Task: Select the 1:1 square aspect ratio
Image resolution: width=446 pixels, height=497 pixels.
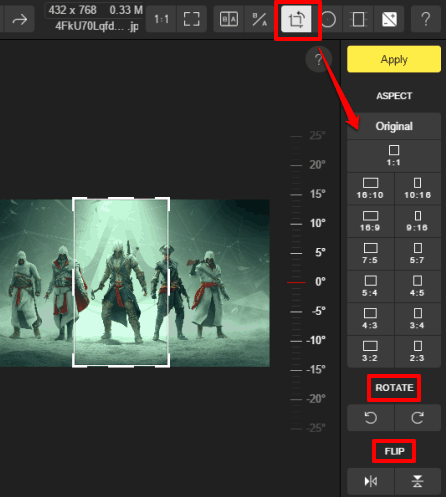Action: pos(394,156)
